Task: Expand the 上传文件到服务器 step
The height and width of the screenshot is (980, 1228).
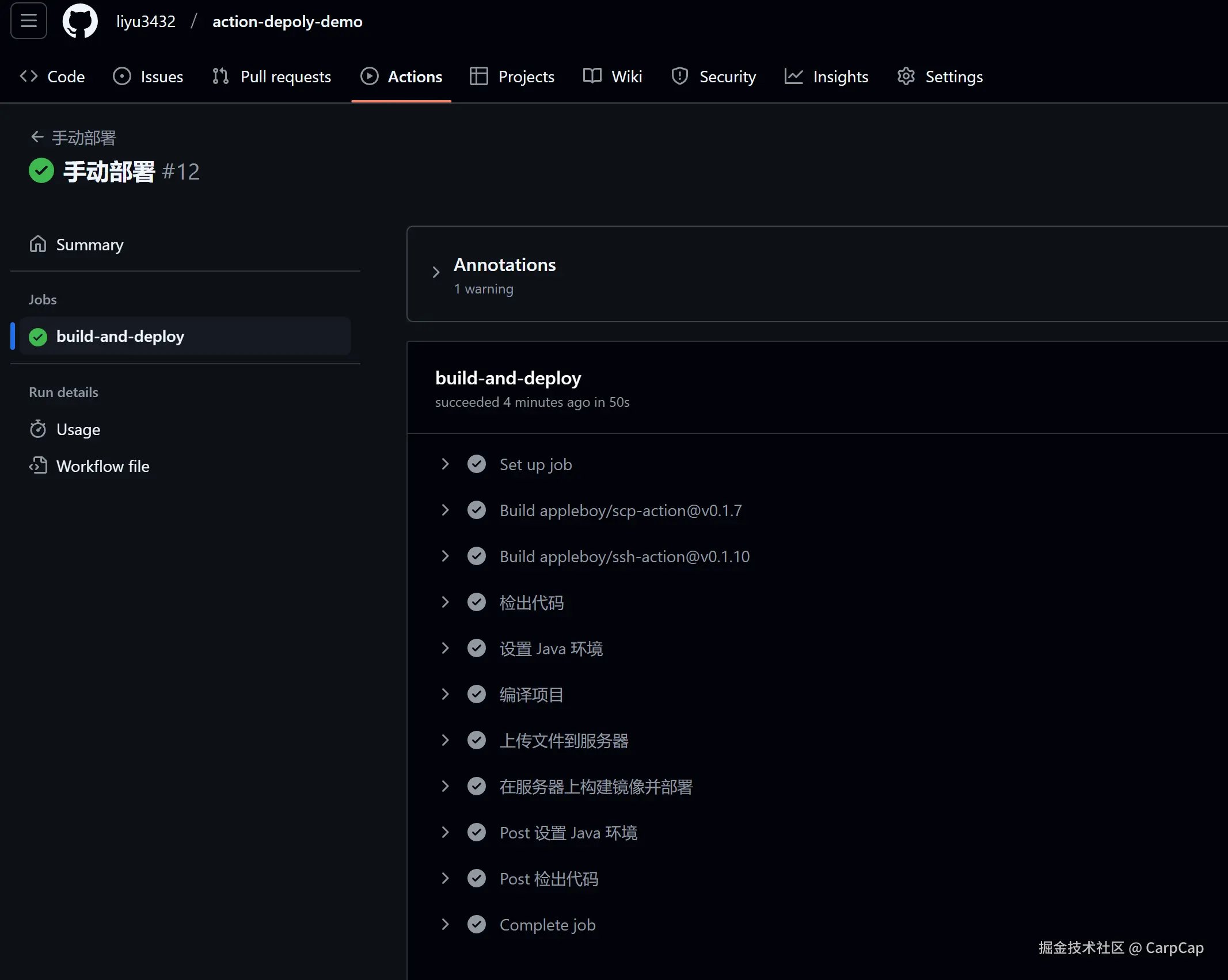Action: (445, 740)
